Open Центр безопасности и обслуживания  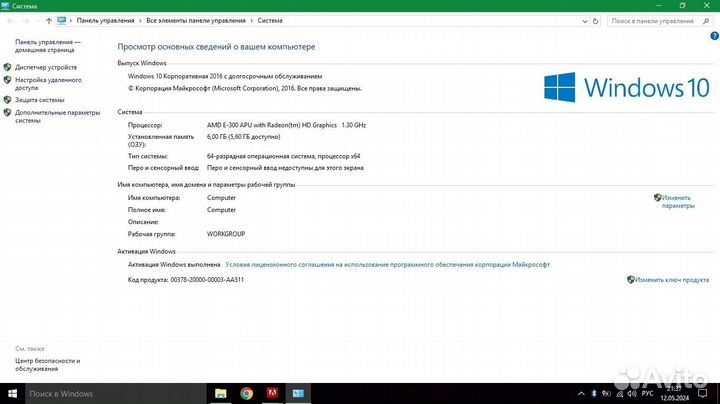(x=47, y=365)
